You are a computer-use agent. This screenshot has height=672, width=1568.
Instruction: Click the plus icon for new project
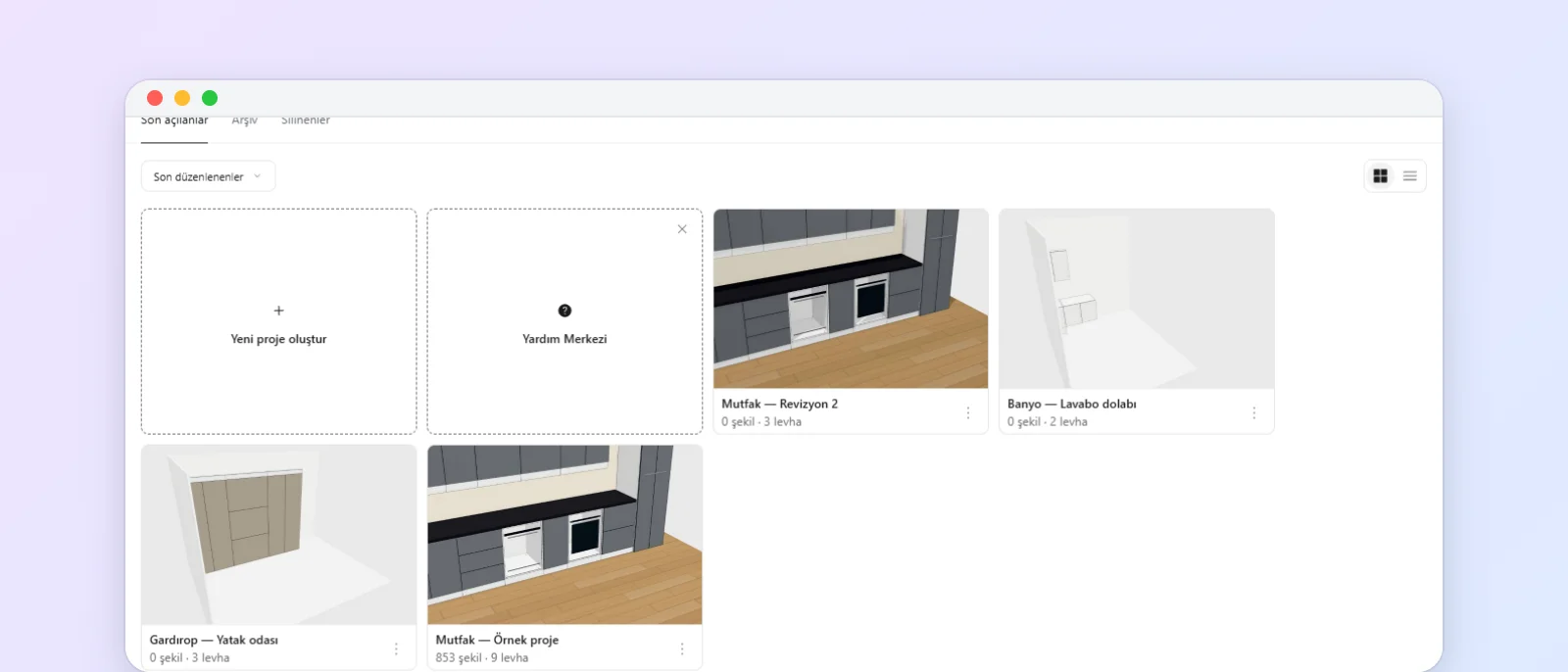click(x=278, y=311)
